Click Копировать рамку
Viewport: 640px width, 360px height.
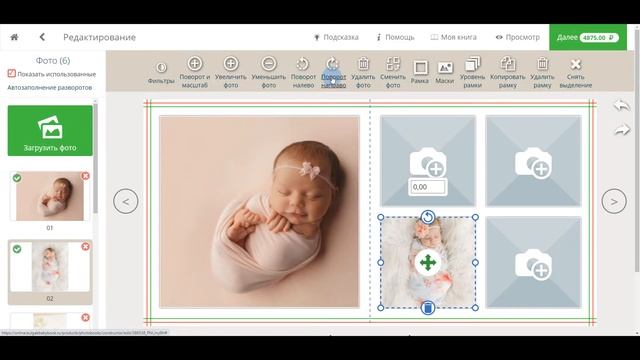pos(507,72)
